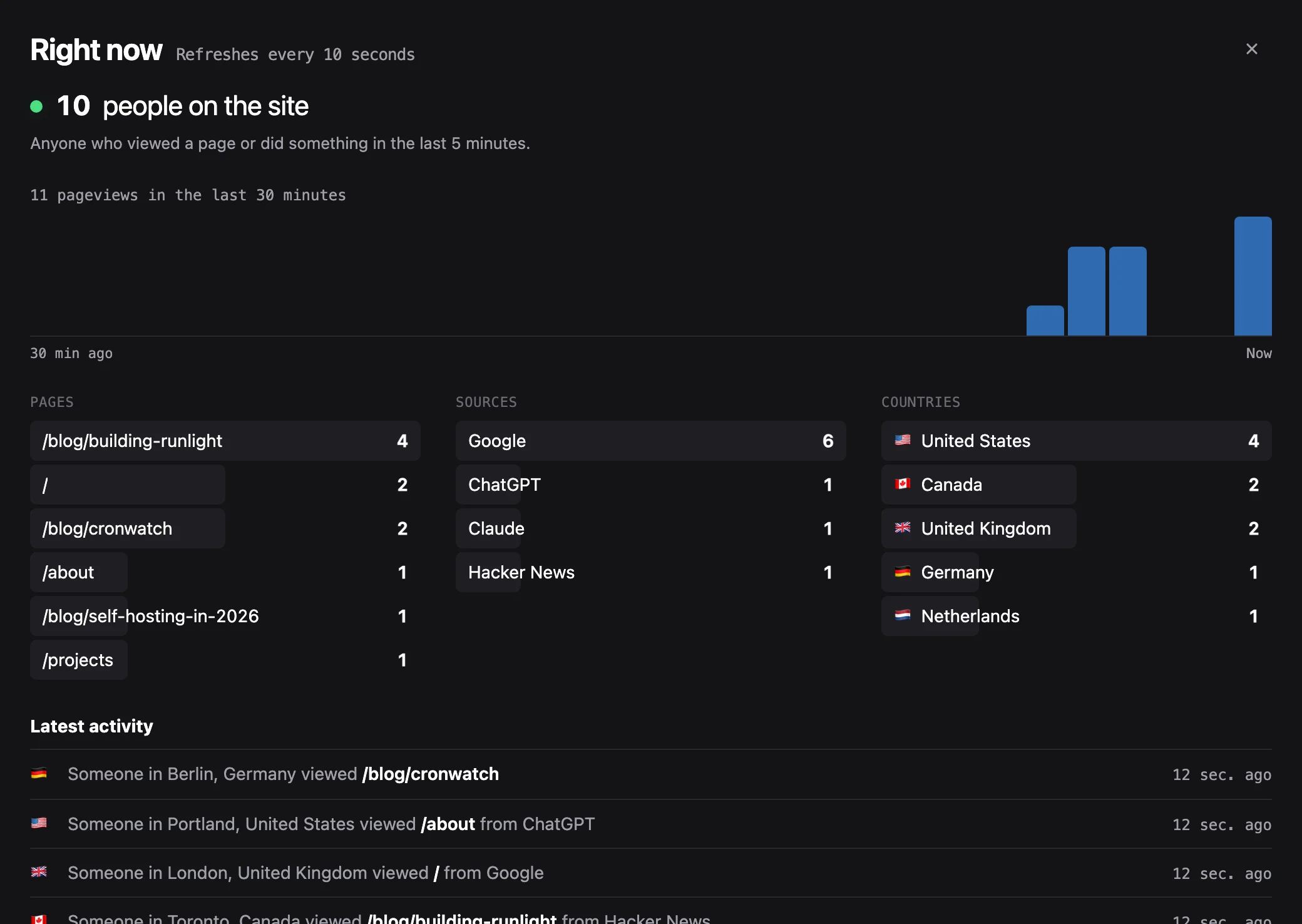The width and height of the screenshot is (1302, 924).
Task: Select United States in Countries
Action: click(x=1077, y=441)
